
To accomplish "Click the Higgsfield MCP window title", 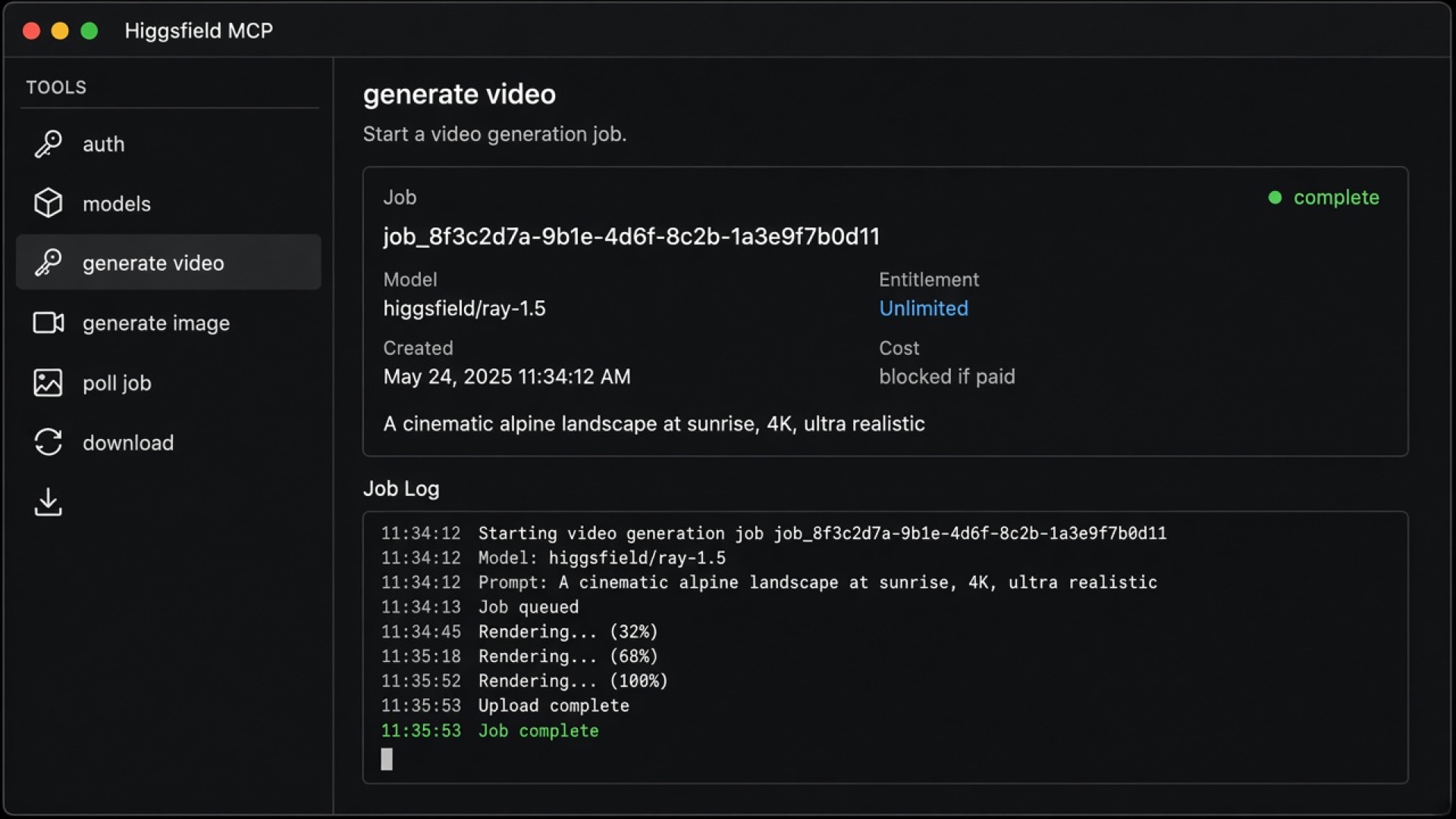I will [x=199, y=30].
